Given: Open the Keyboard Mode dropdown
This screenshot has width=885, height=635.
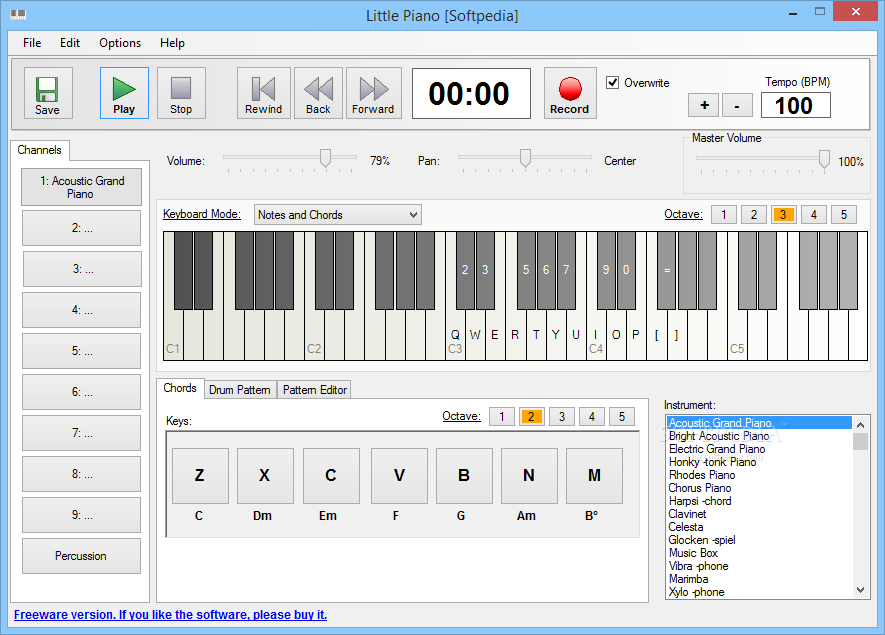Looking at the screenshot, I should pyautogui.click(x=338, y=214).
